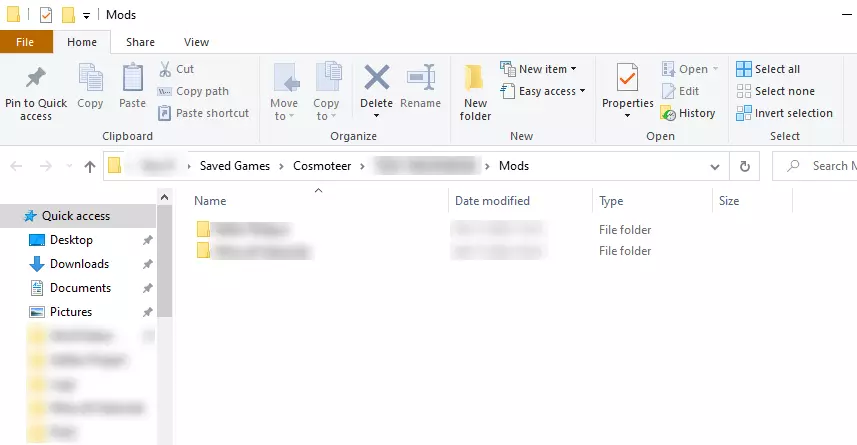Click the navigation pane scroll up arrow
857x445 pixels.
click(165, 197)
